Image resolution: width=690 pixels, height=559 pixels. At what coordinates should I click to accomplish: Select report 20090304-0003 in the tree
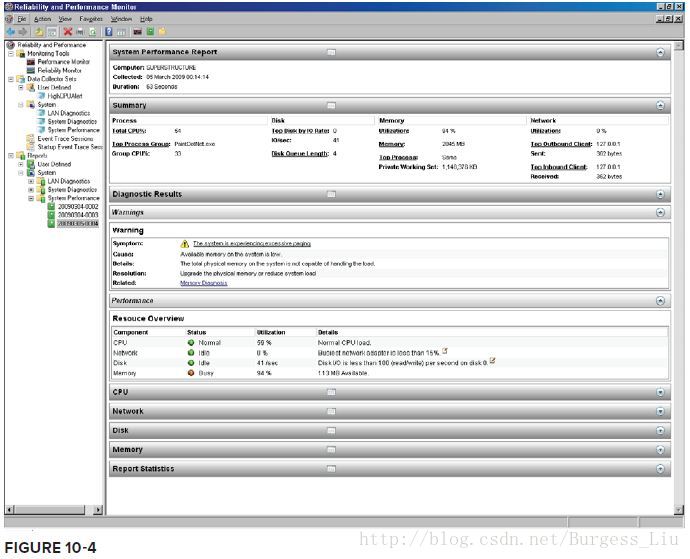tap(78, 215)
